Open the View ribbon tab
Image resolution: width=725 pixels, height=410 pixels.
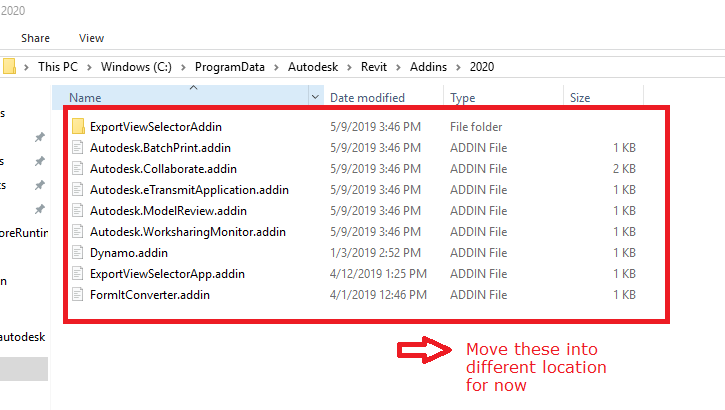(92, 38)
